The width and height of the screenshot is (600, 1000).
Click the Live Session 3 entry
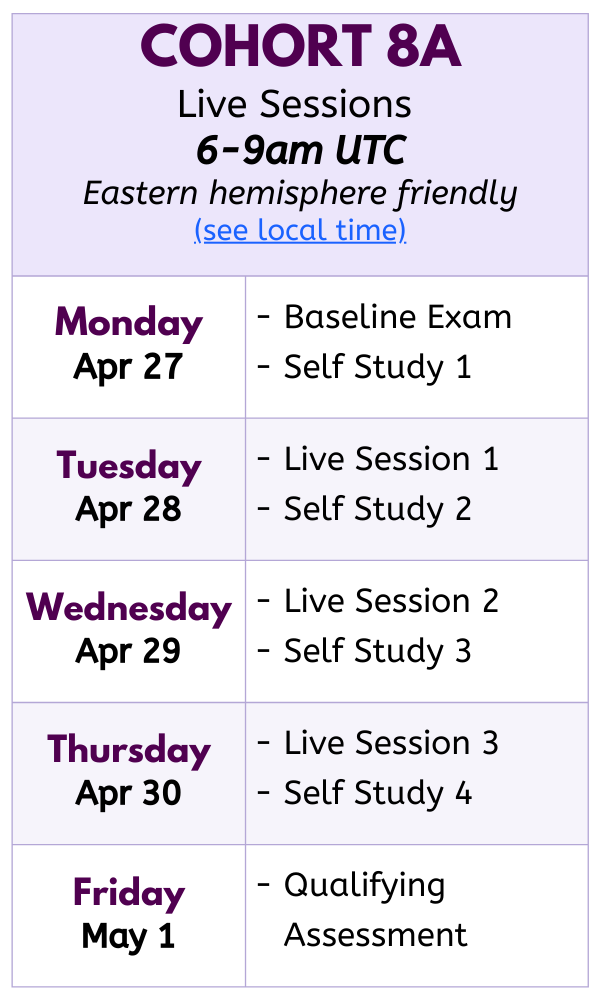391,744
